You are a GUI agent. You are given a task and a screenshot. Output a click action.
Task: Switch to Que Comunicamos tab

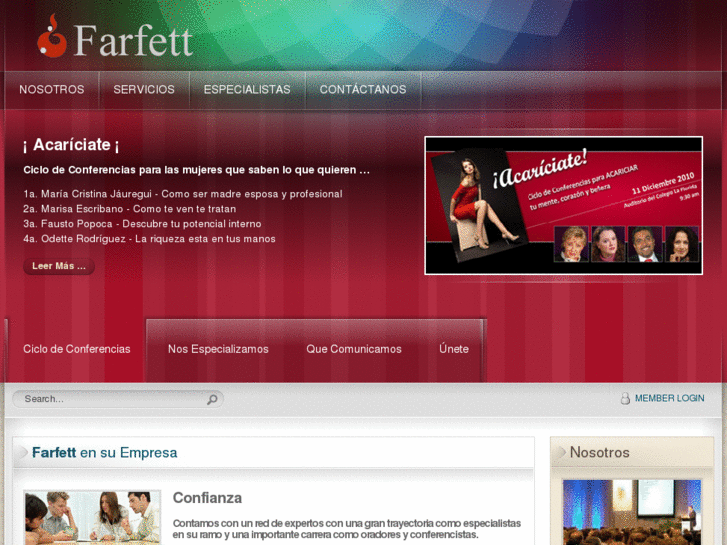[x=354, y=349]
